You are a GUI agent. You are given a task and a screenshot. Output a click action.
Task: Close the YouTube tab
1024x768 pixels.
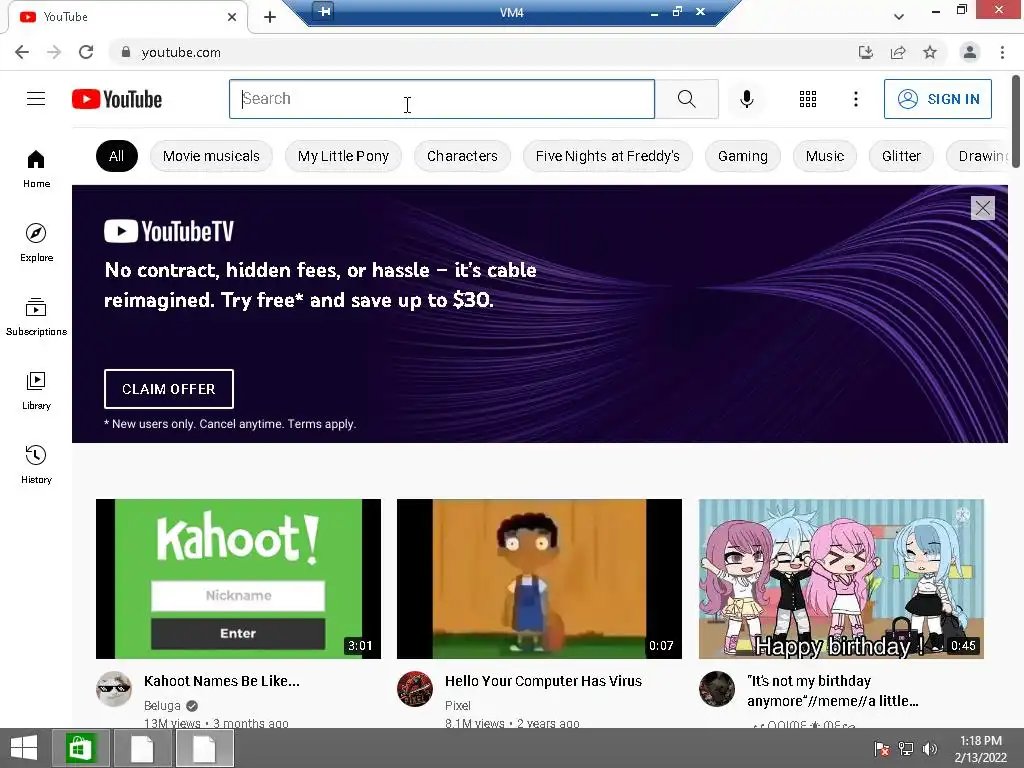point(232,17)
